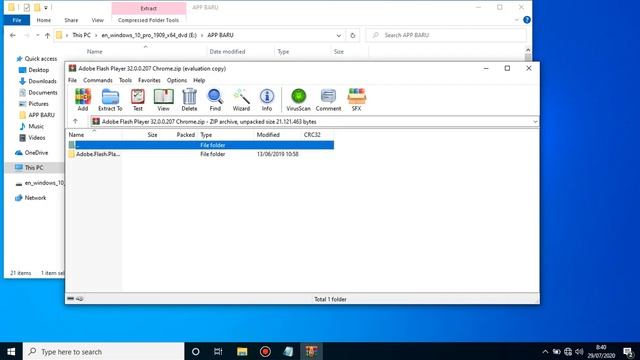Select the Adobe.Flash.Pla... folder row
Screen dimensions: 640x360
click(201, 154)
